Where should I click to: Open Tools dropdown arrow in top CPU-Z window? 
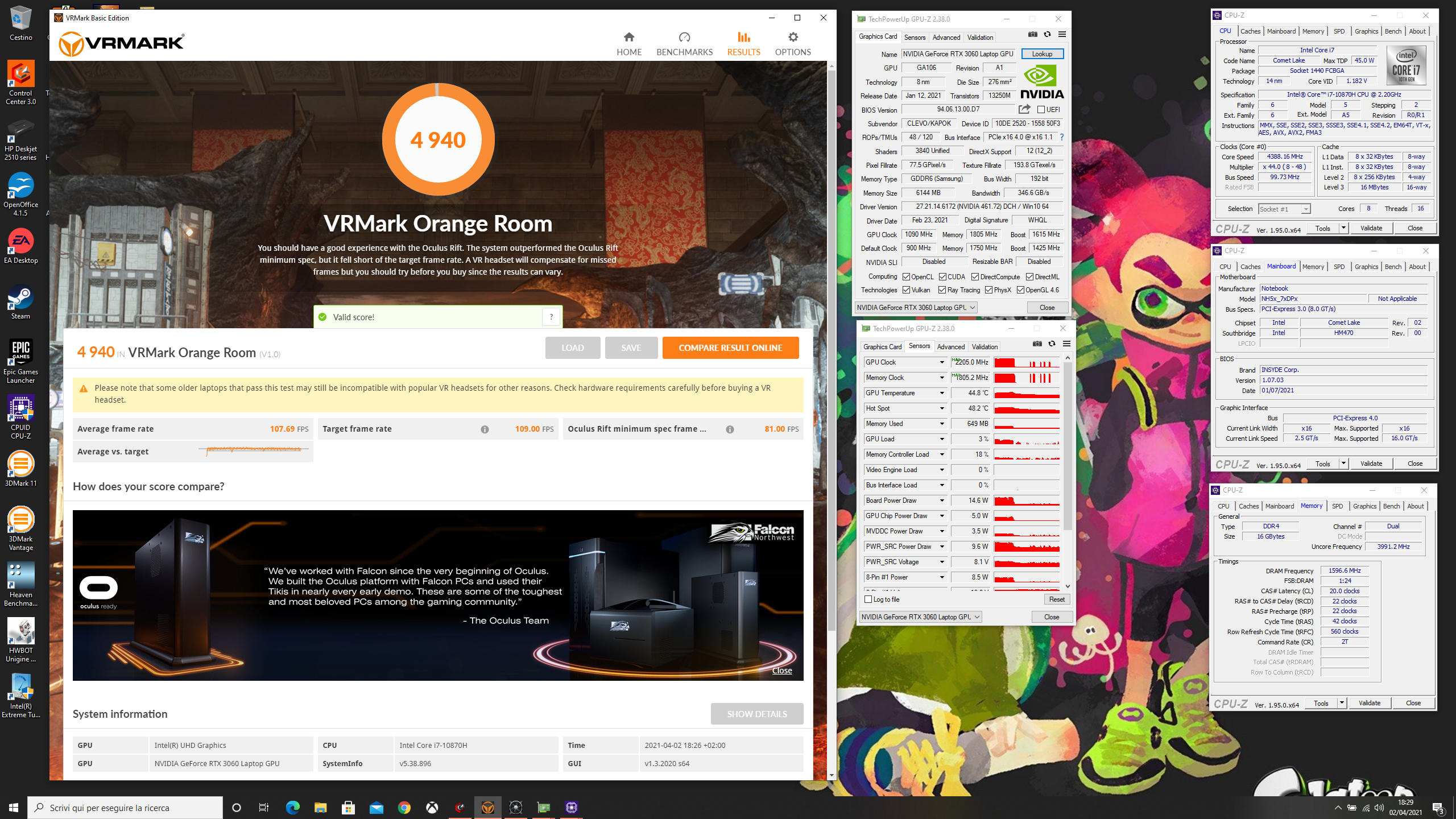(x=1343, y=229)
